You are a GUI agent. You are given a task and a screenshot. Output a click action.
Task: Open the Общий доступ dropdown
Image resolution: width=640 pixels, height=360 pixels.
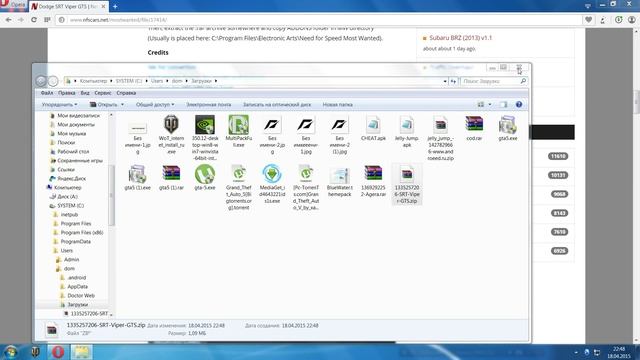click(155, 105)
